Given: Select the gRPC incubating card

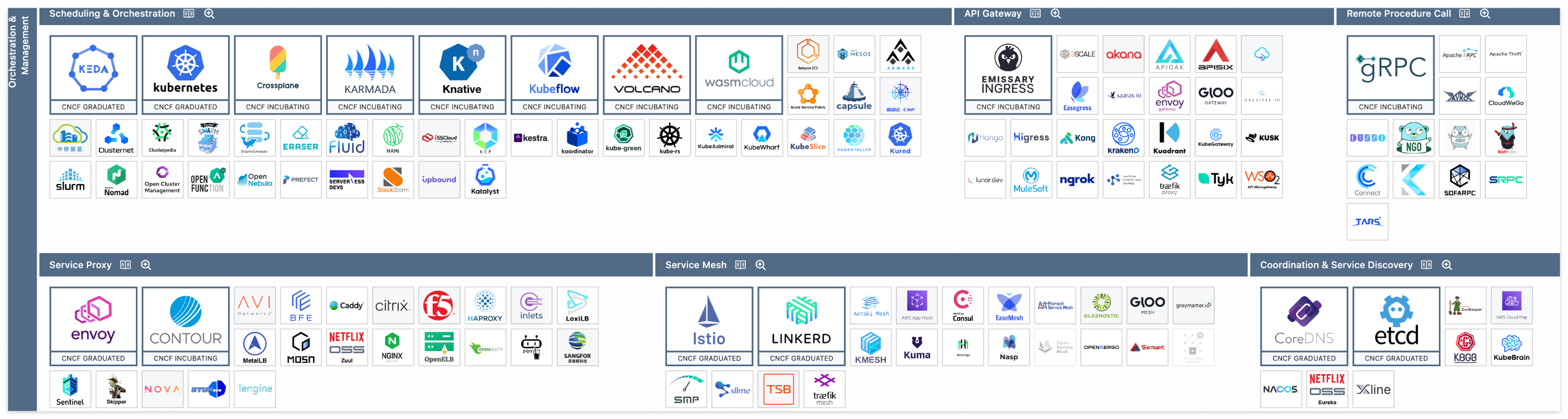Looking at the screenshot, I should (x=1391, y=75).
